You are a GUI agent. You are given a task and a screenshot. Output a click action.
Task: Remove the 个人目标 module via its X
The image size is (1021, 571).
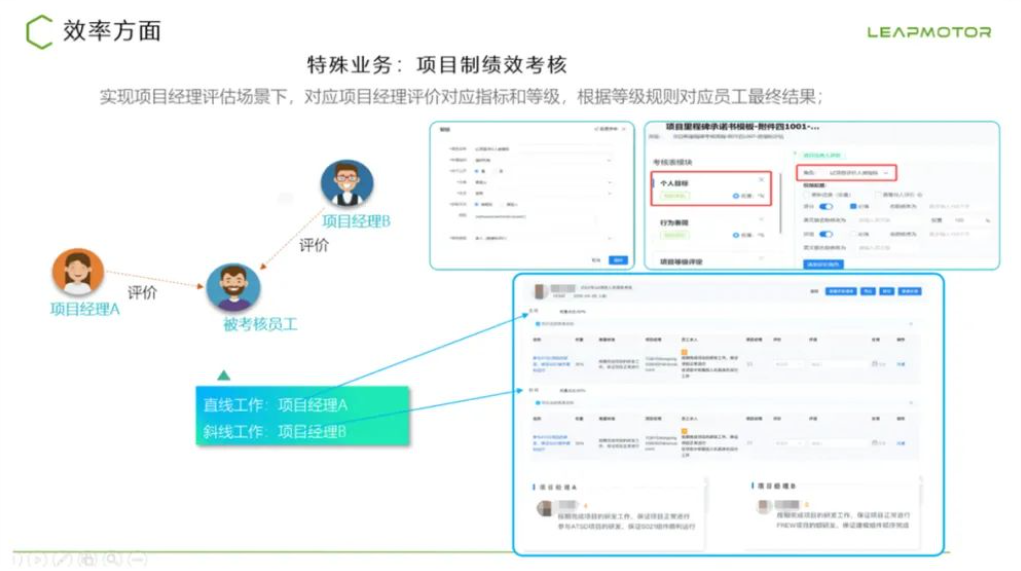tap(761, 180)
